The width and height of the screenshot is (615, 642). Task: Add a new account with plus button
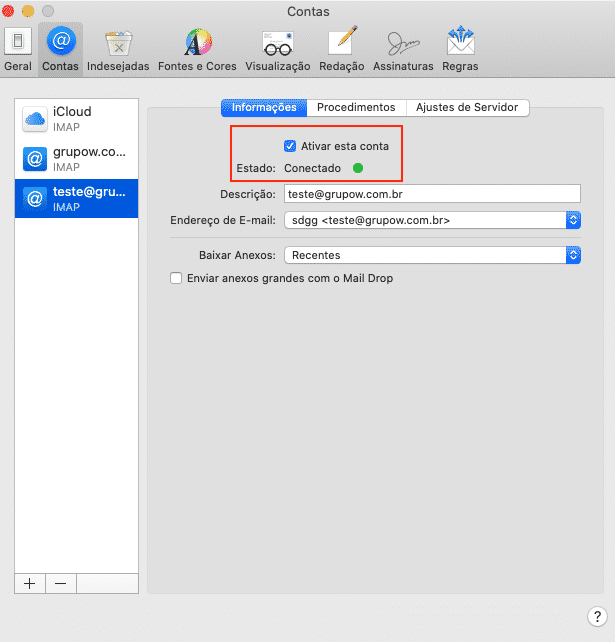pos(30,583)
